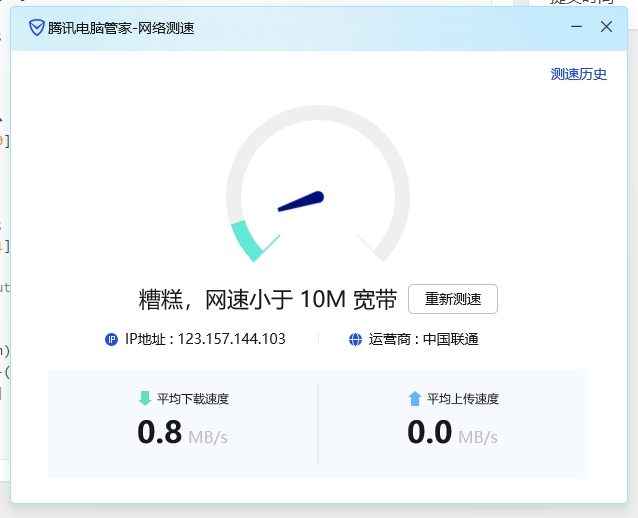Click the blue upload arrow icon
This screenshot has height=518, width=638.
click(x=415, y=398)
